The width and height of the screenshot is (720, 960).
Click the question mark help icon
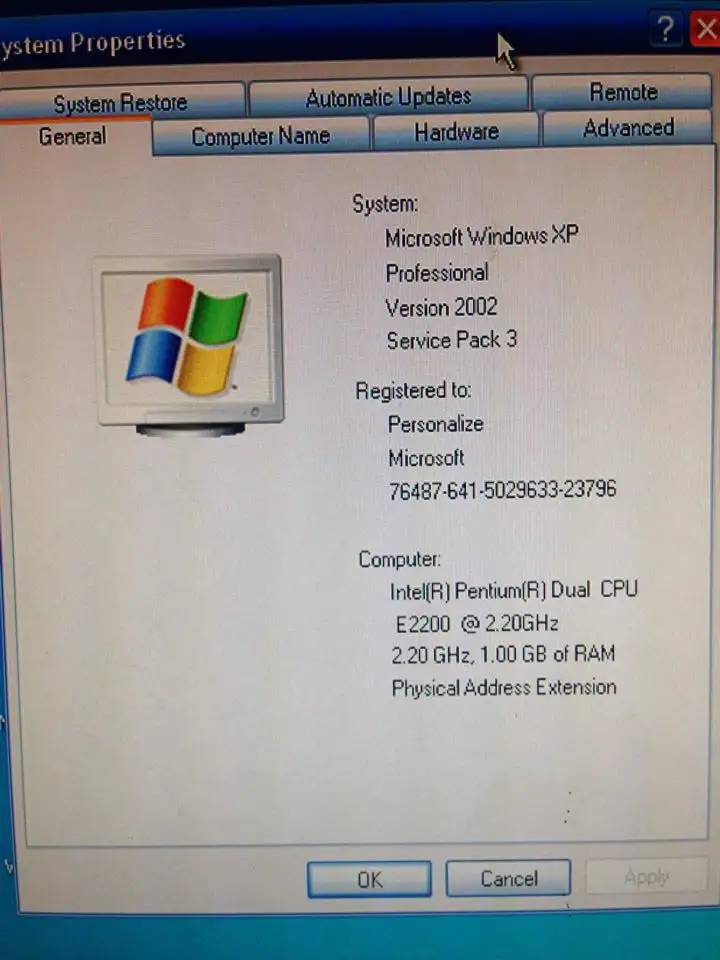[x=665, y=29]
